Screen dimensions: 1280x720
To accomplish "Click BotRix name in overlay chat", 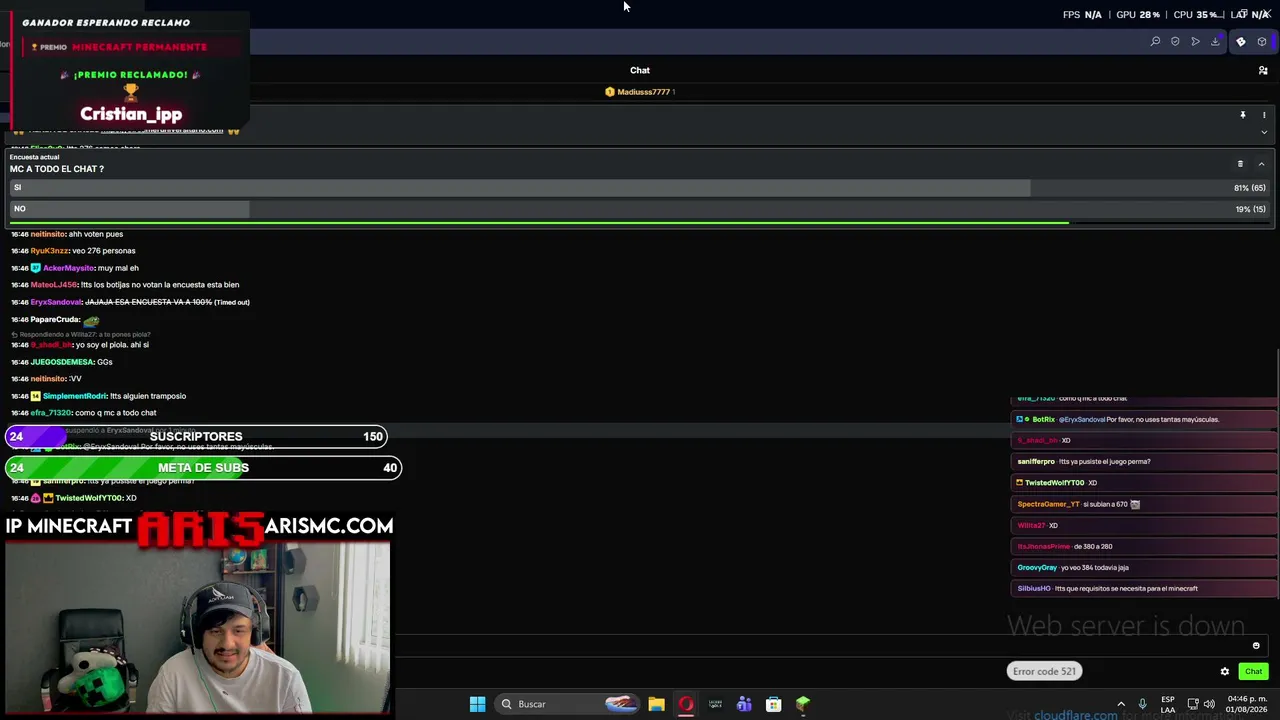I will pyautogui.click(x=1044, y=420).
